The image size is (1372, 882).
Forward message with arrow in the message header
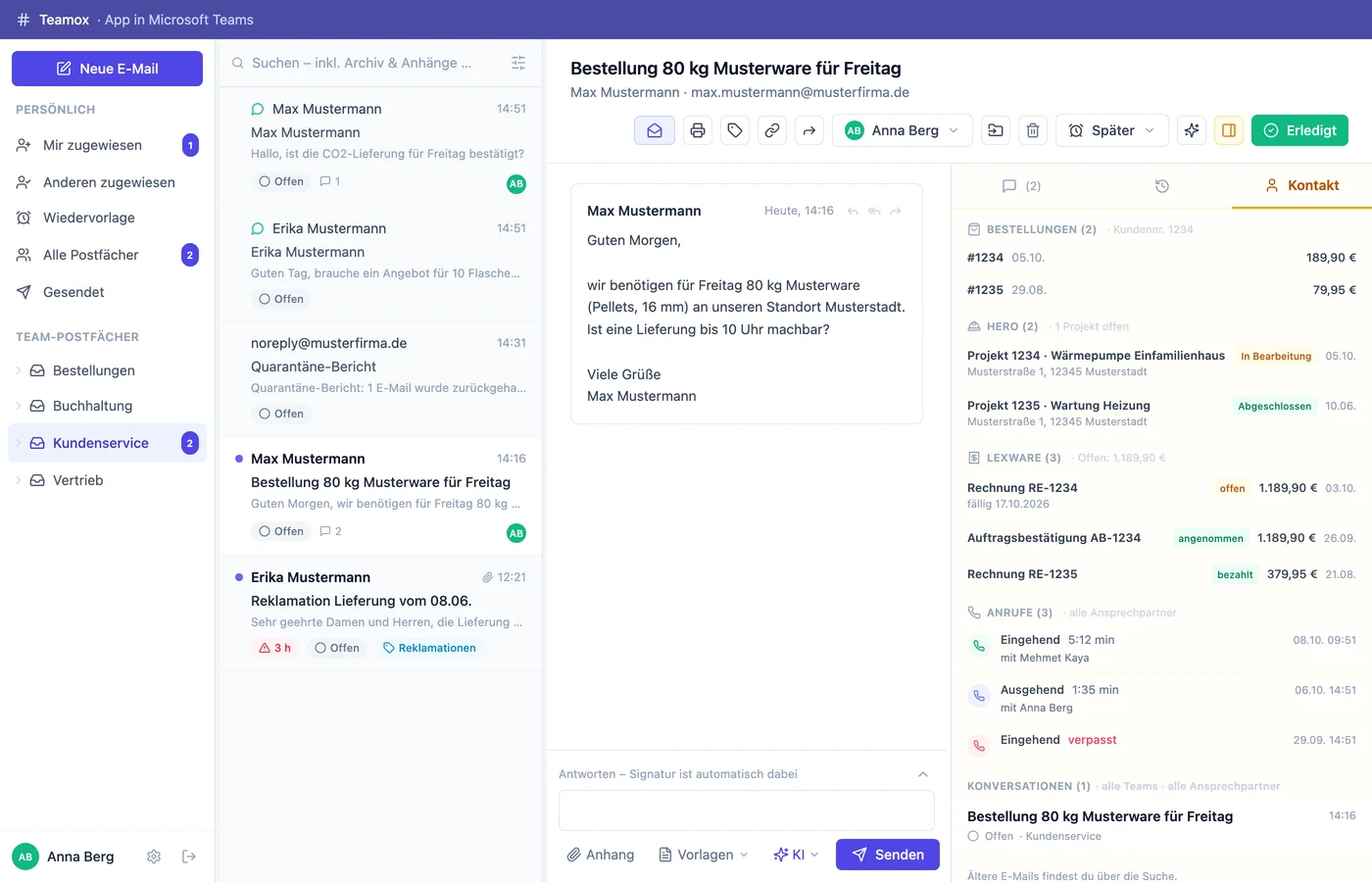896,211
